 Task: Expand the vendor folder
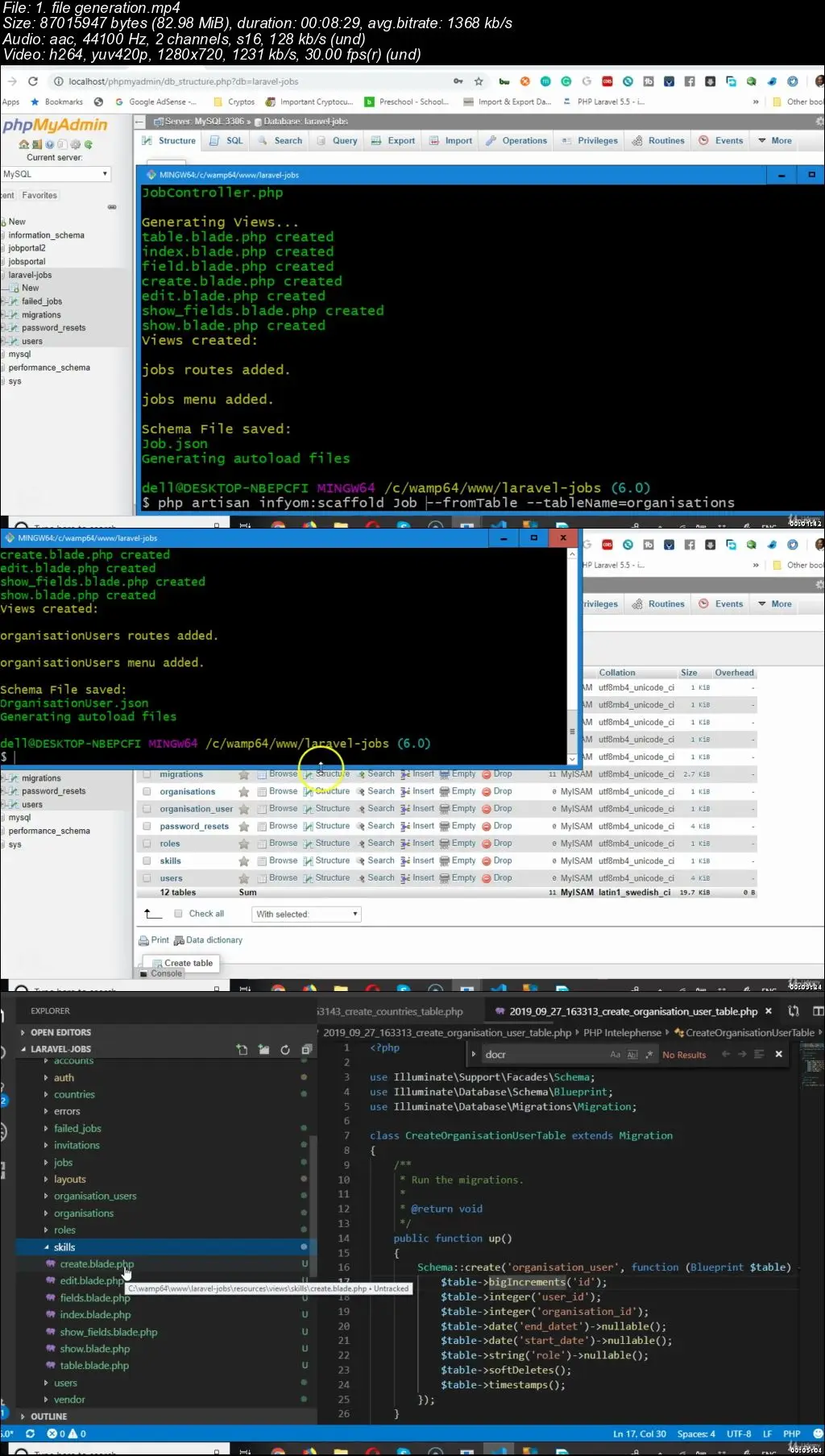pos(69,1400)
